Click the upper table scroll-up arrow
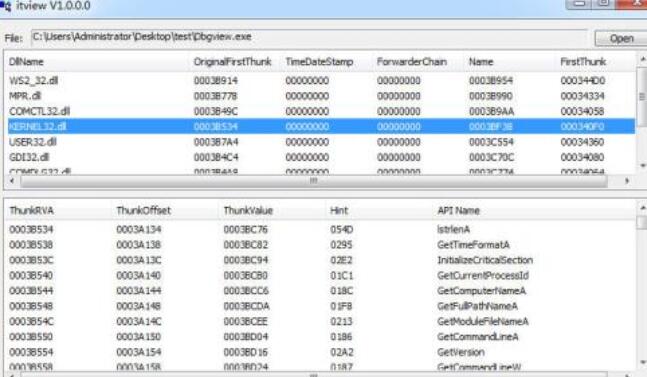The height and width of the screenshot is (377, 647). [642, 59]
